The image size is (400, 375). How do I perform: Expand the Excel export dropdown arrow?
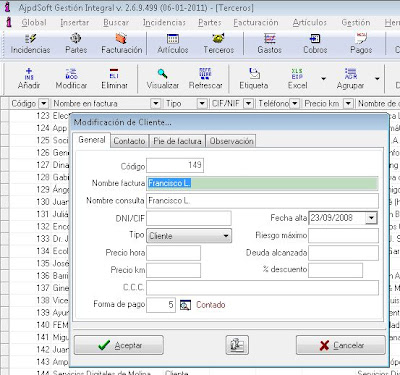[323, 79]
